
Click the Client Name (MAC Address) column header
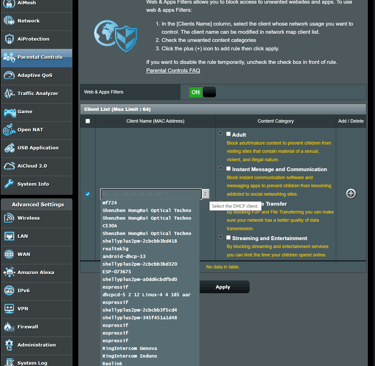(155, 121)
